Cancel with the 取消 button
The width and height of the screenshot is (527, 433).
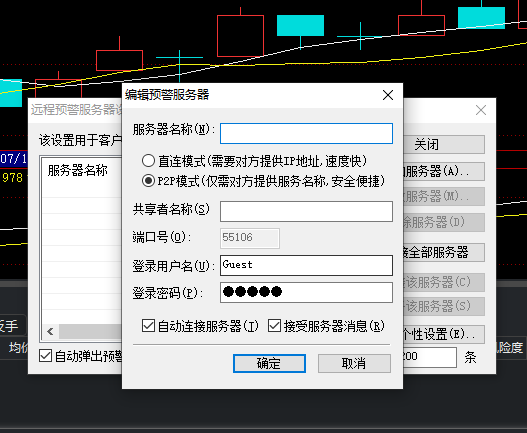coord(354,363)
